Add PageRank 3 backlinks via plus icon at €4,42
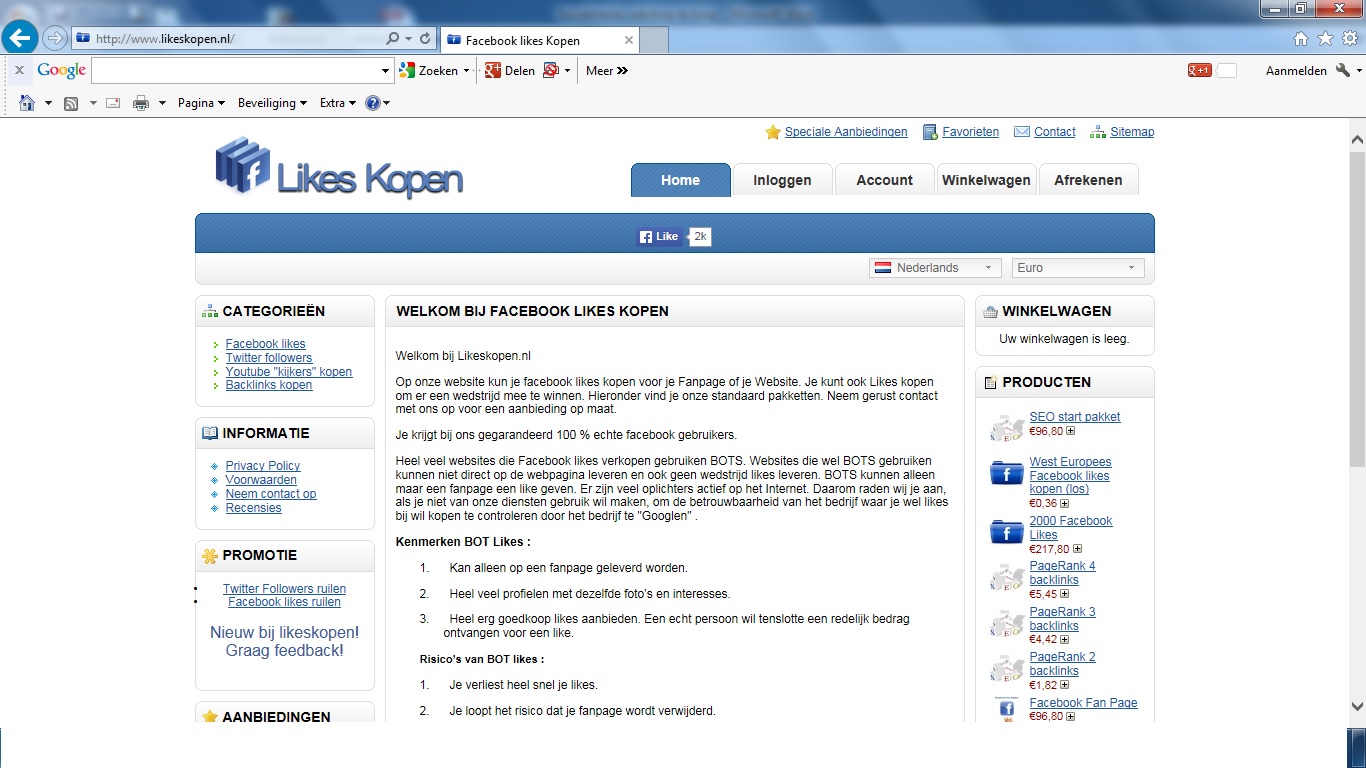 click(1064, 640)
